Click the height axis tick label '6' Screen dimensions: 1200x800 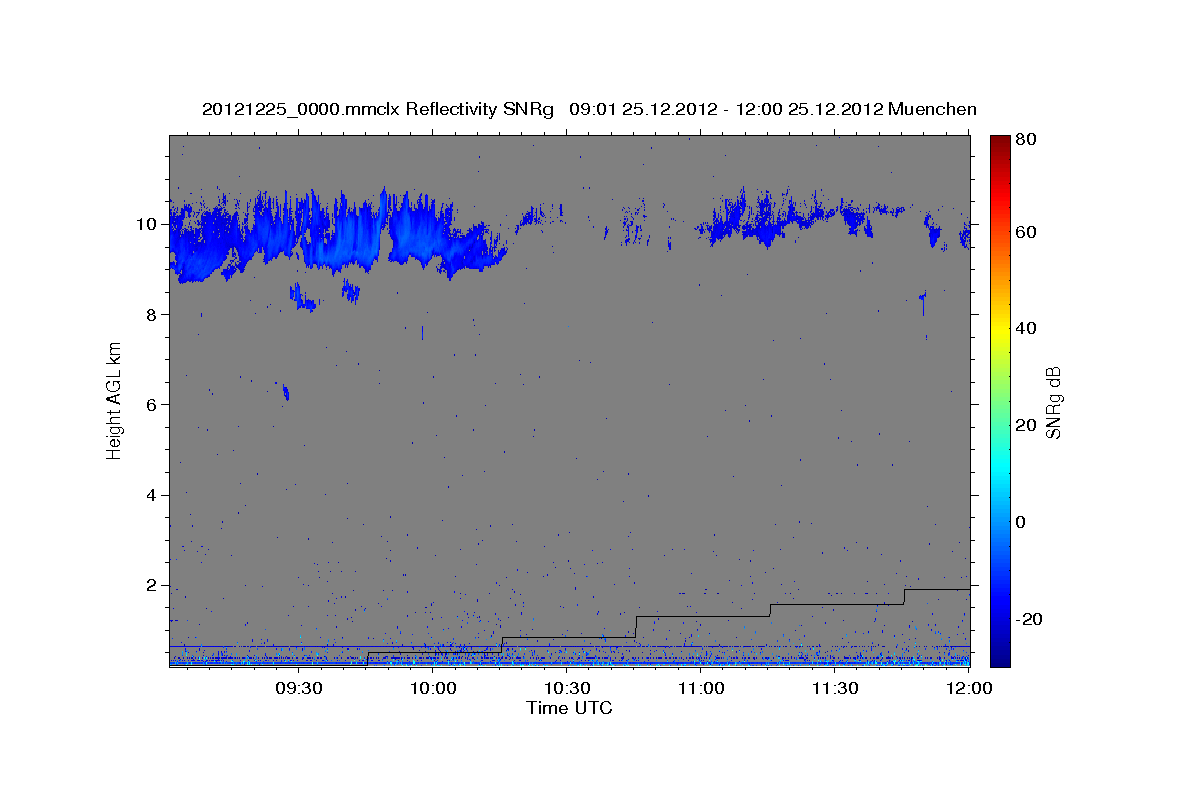(x=152, y=405)
